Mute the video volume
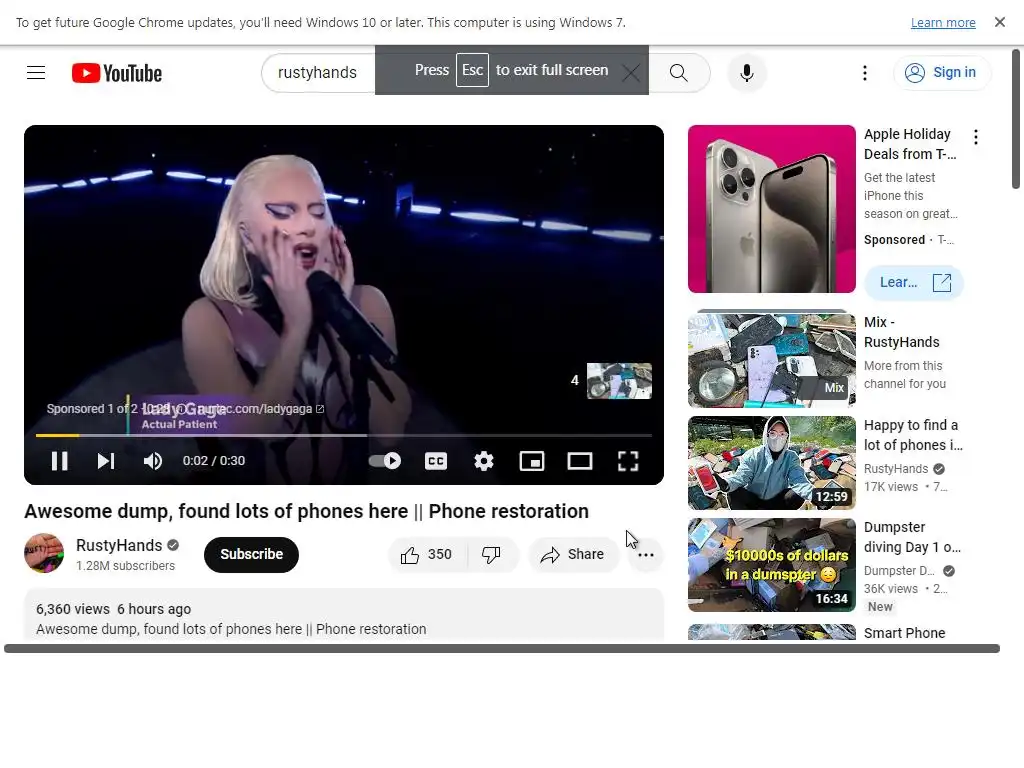The image size is (1024, 768). (x=153, y=461)
